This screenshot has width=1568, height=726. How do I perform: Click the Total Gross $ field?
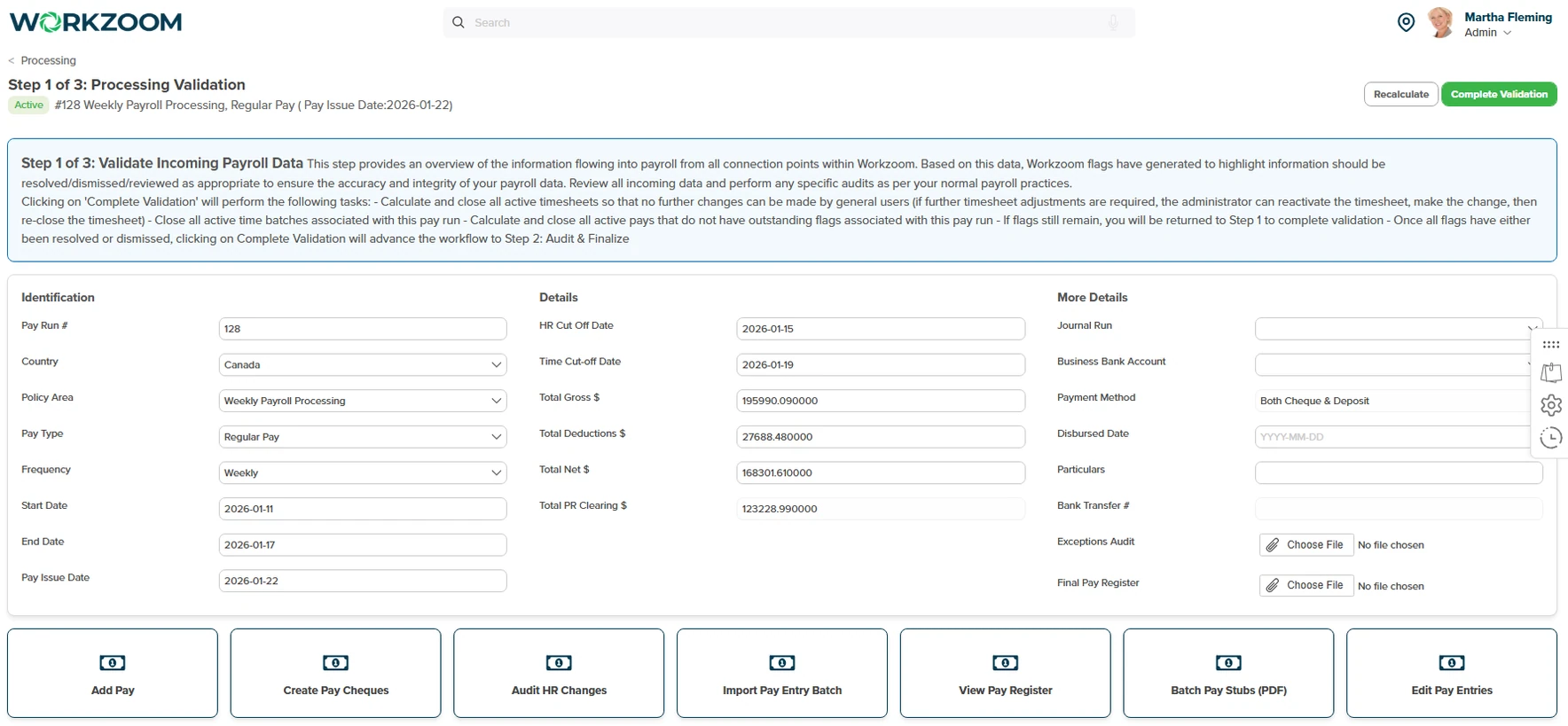[x=881, y=401]
